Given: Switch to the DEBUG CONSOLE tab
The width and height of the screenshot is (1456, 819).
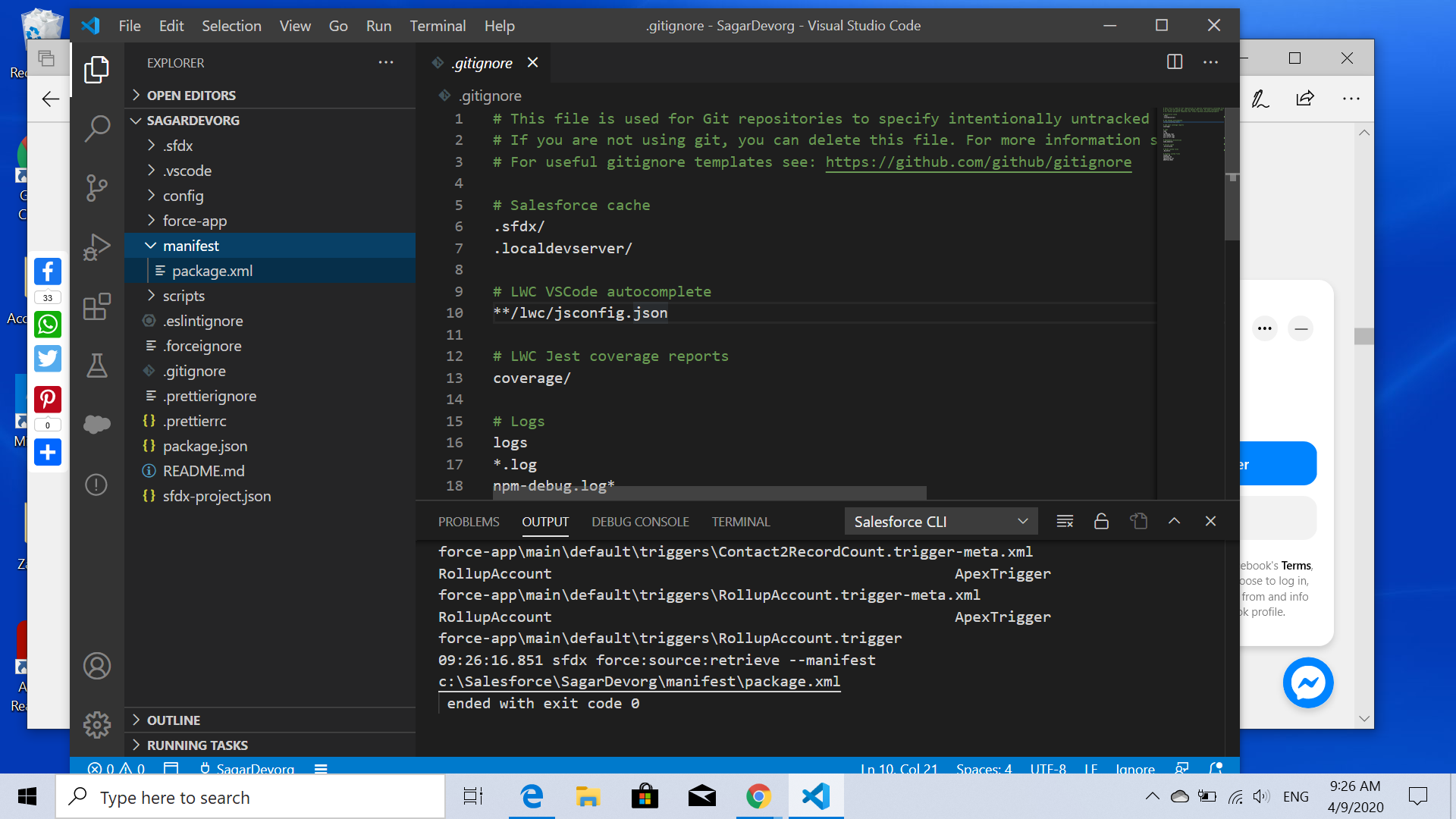Looking at the screenshot, I should (640, 522).
